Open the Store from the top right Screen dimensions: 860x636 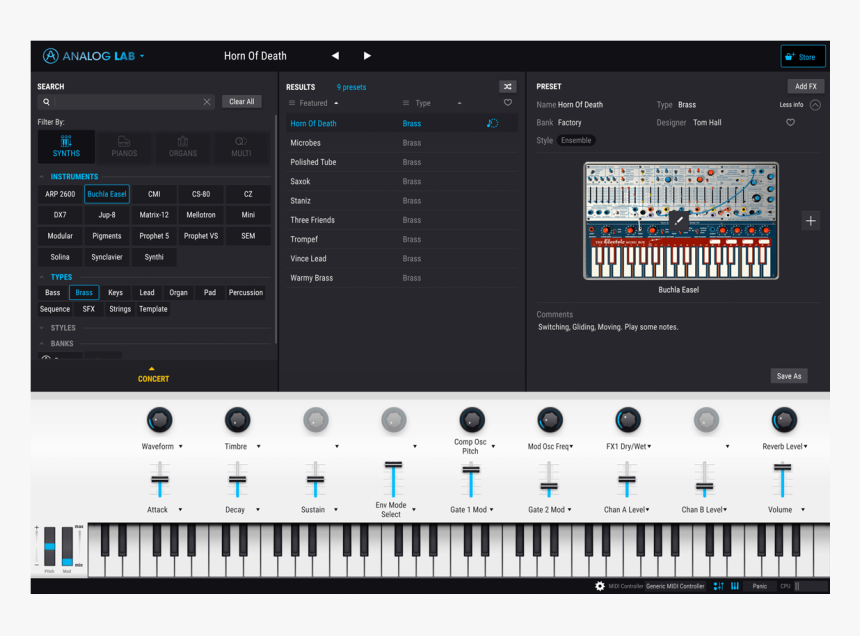tap(802, 56)
